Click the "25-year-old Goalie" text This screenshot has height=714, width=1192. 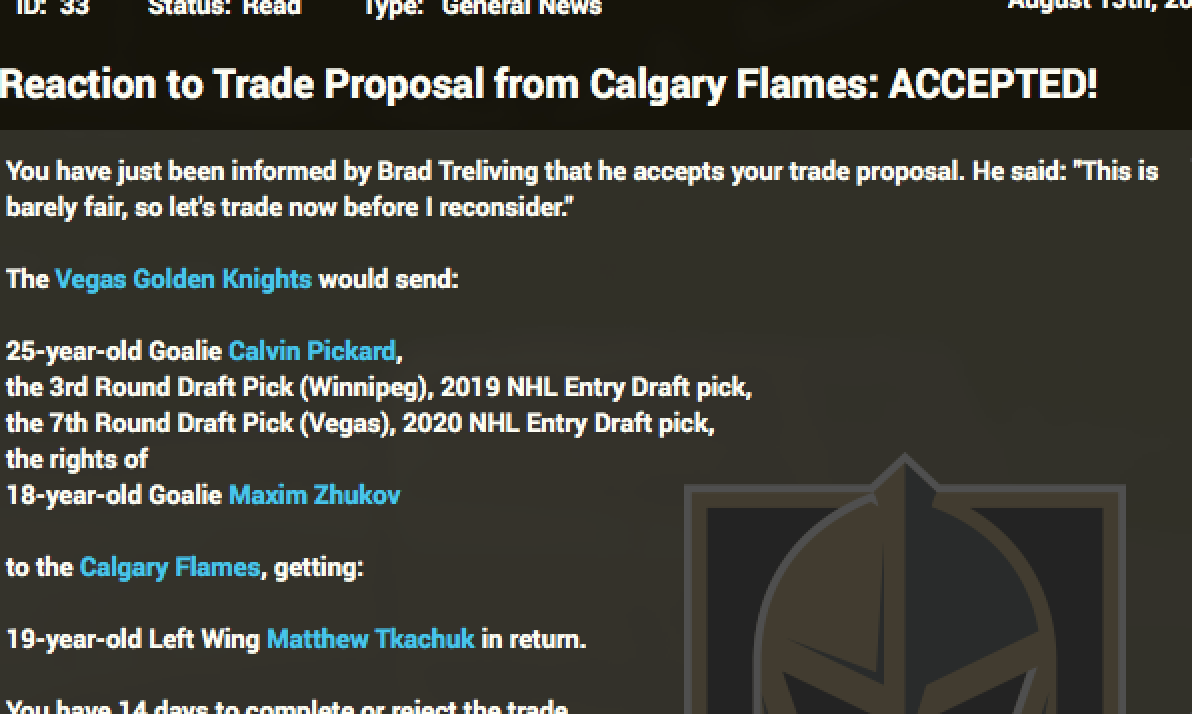click(x=115, y=351)
